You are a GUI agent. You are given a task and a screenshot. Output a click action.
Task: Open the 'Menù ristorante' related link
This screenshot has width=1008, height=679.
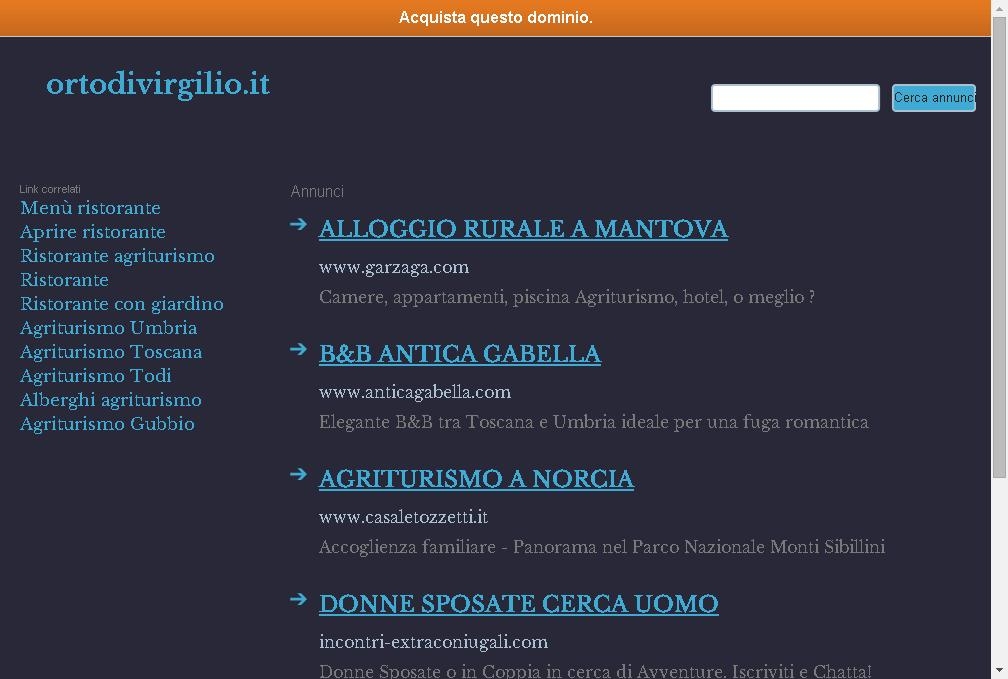coord(91,208)
